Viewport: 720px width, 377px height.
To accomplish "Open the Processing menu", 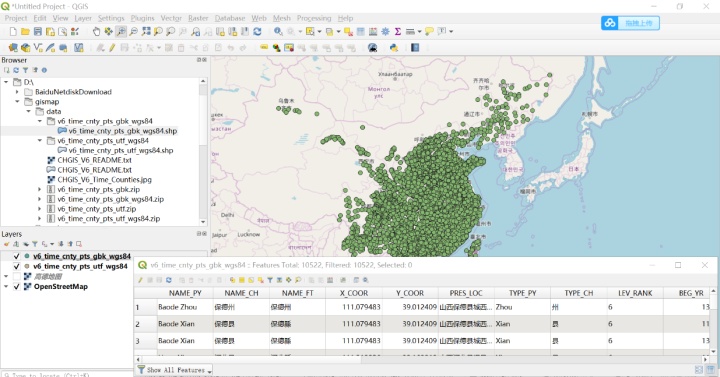I will [314, 18].
